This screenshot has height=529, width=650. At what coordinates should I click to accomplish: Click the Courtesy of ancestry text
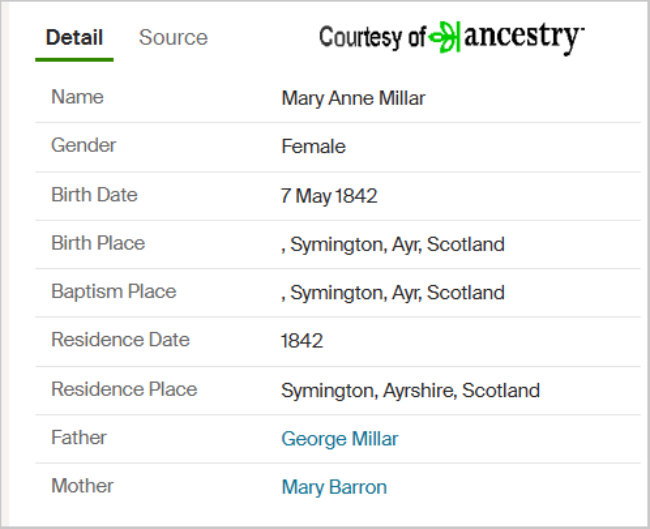tap(451, 37)
